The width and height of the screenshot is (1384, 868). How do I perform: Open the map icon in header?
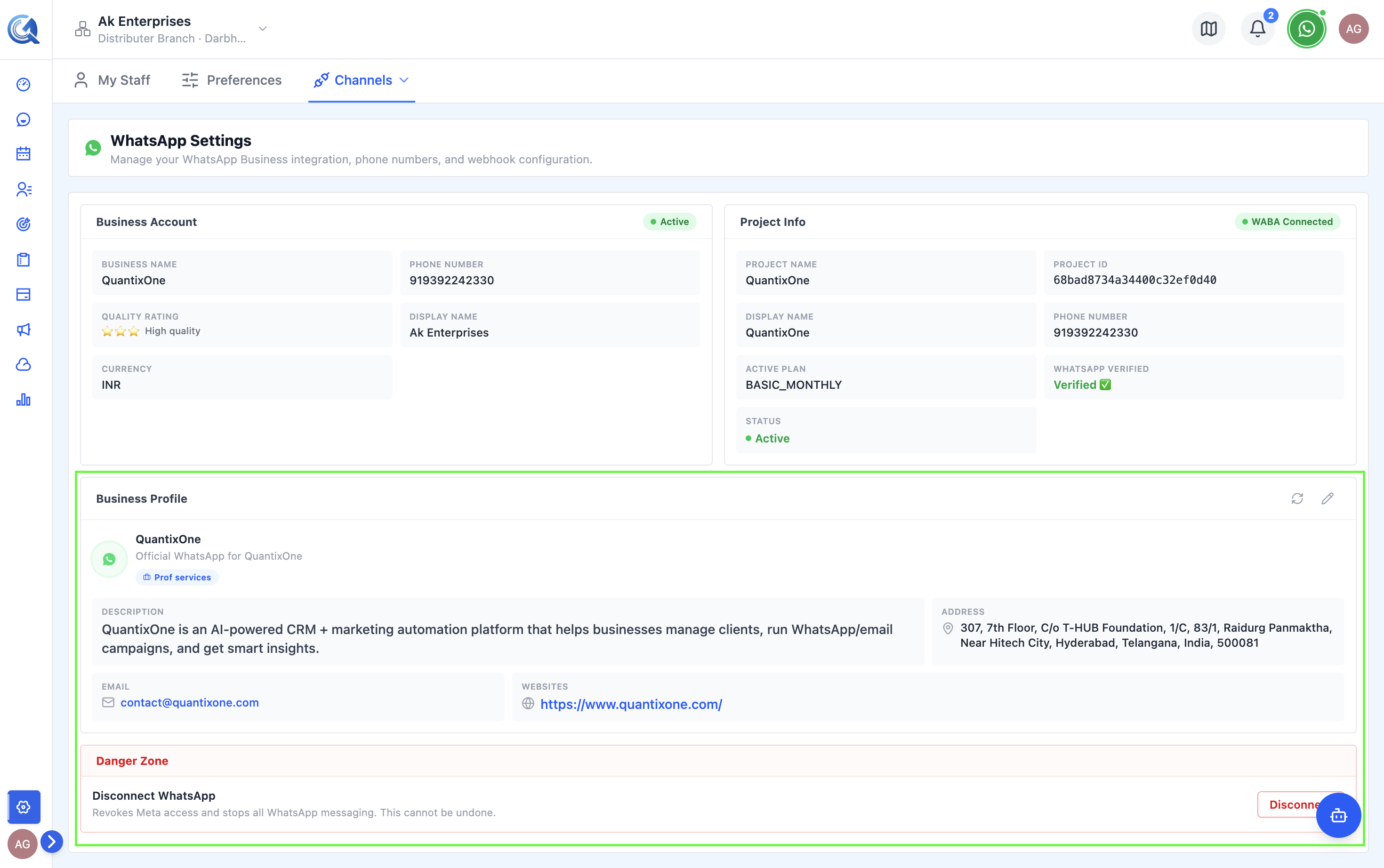tap(1209, 29)
